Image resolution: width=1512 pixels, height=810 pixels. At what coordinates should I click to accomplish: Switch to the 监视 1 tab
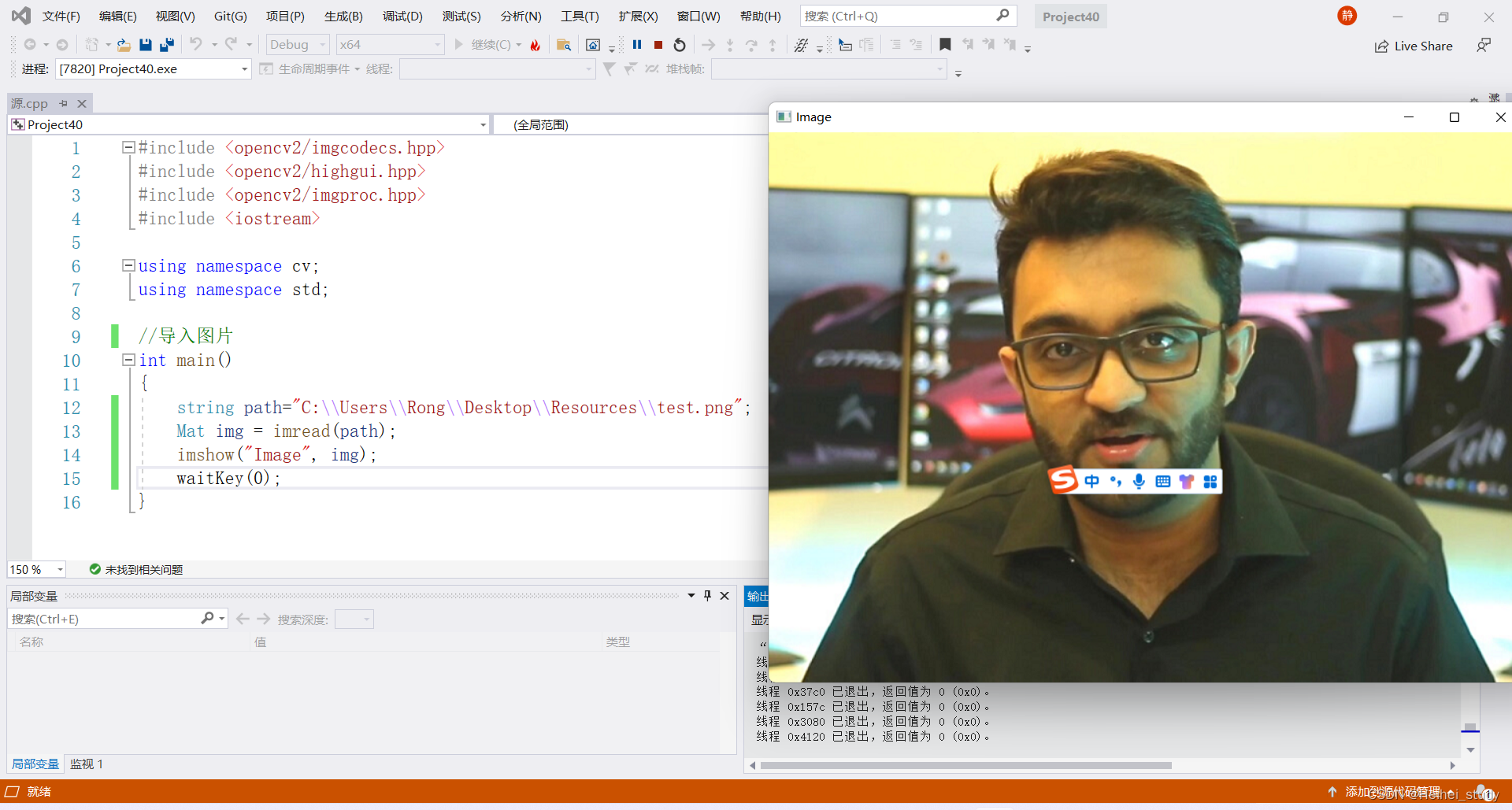click(x=86, y=764)
